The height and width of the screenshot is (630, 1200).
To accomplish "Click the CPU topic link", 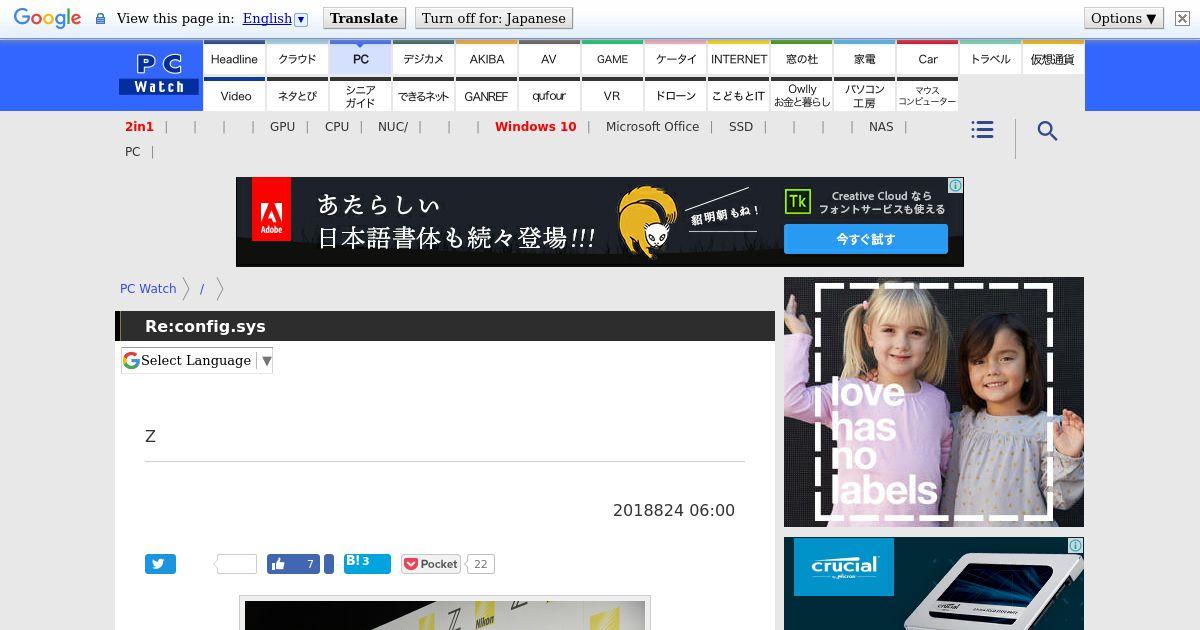I will coord(337,126).
